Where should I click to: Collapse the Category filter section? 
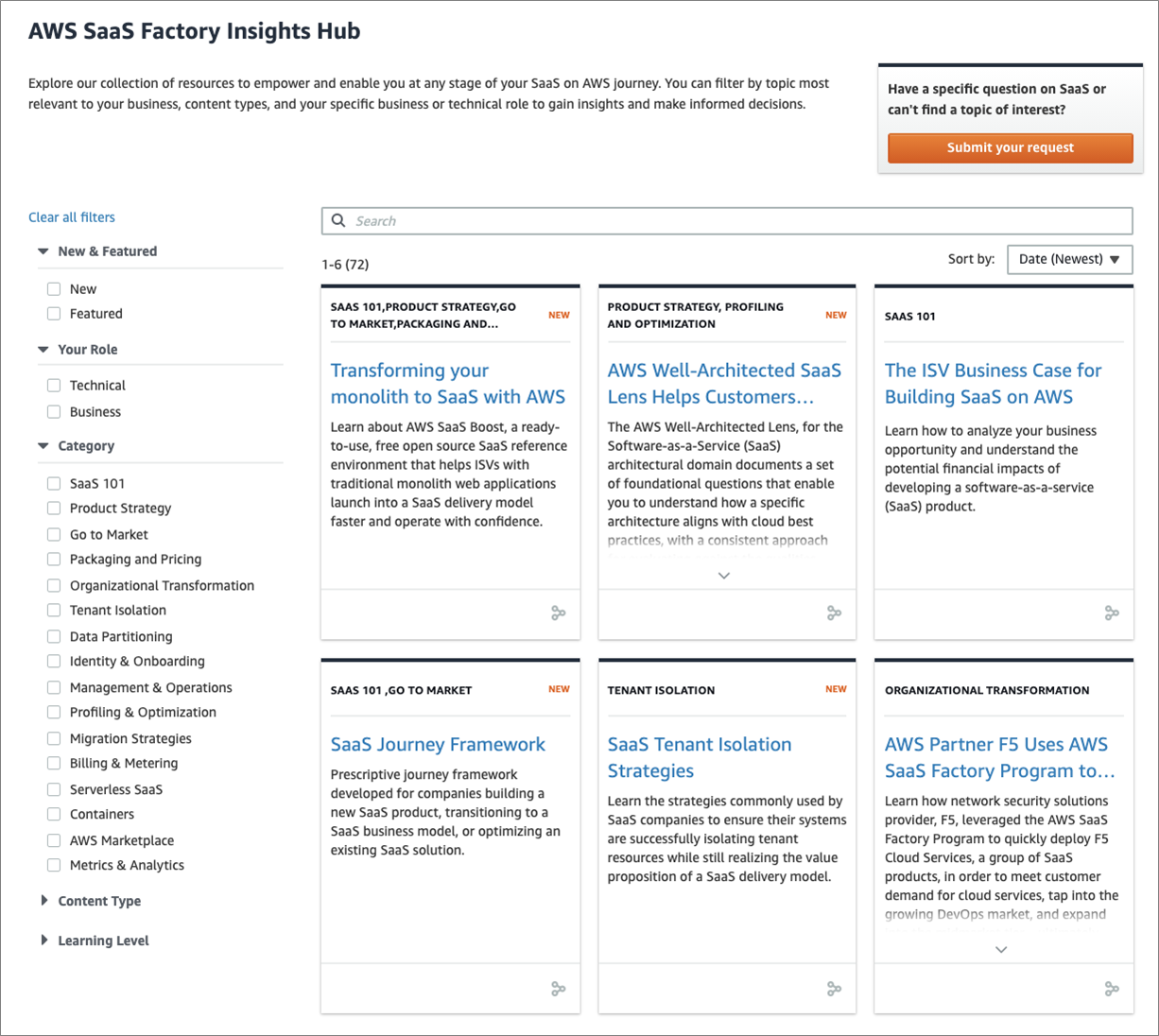pyautogui.click(x=43, y=445)
